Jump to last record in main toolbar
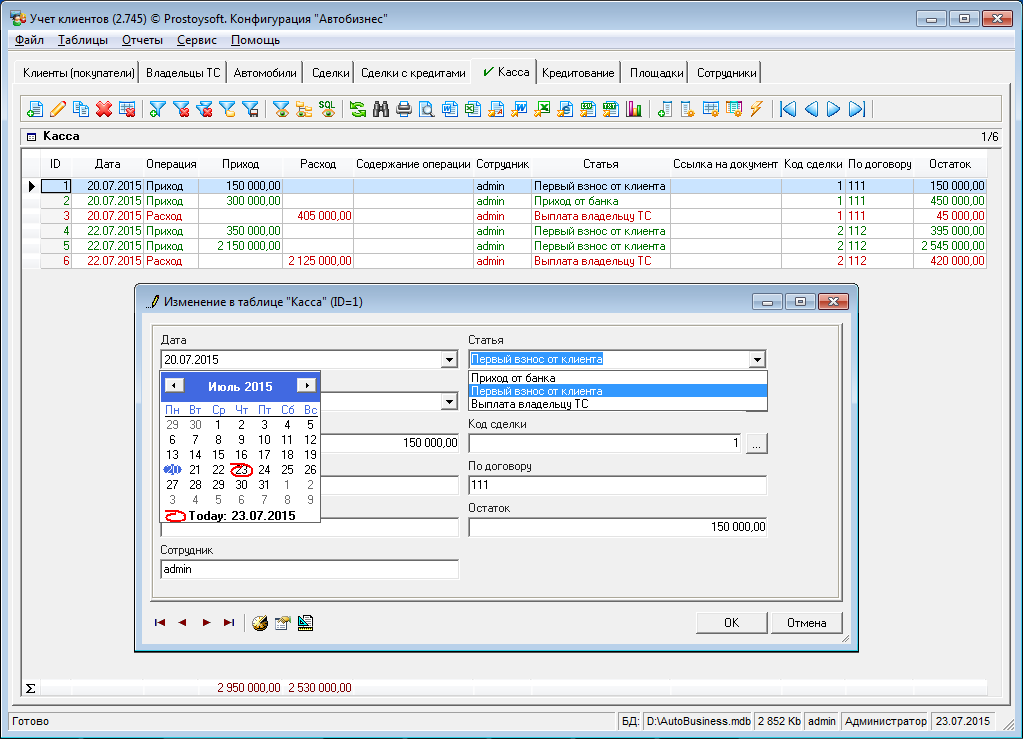 pyautogui.click(x=856, y=109)
